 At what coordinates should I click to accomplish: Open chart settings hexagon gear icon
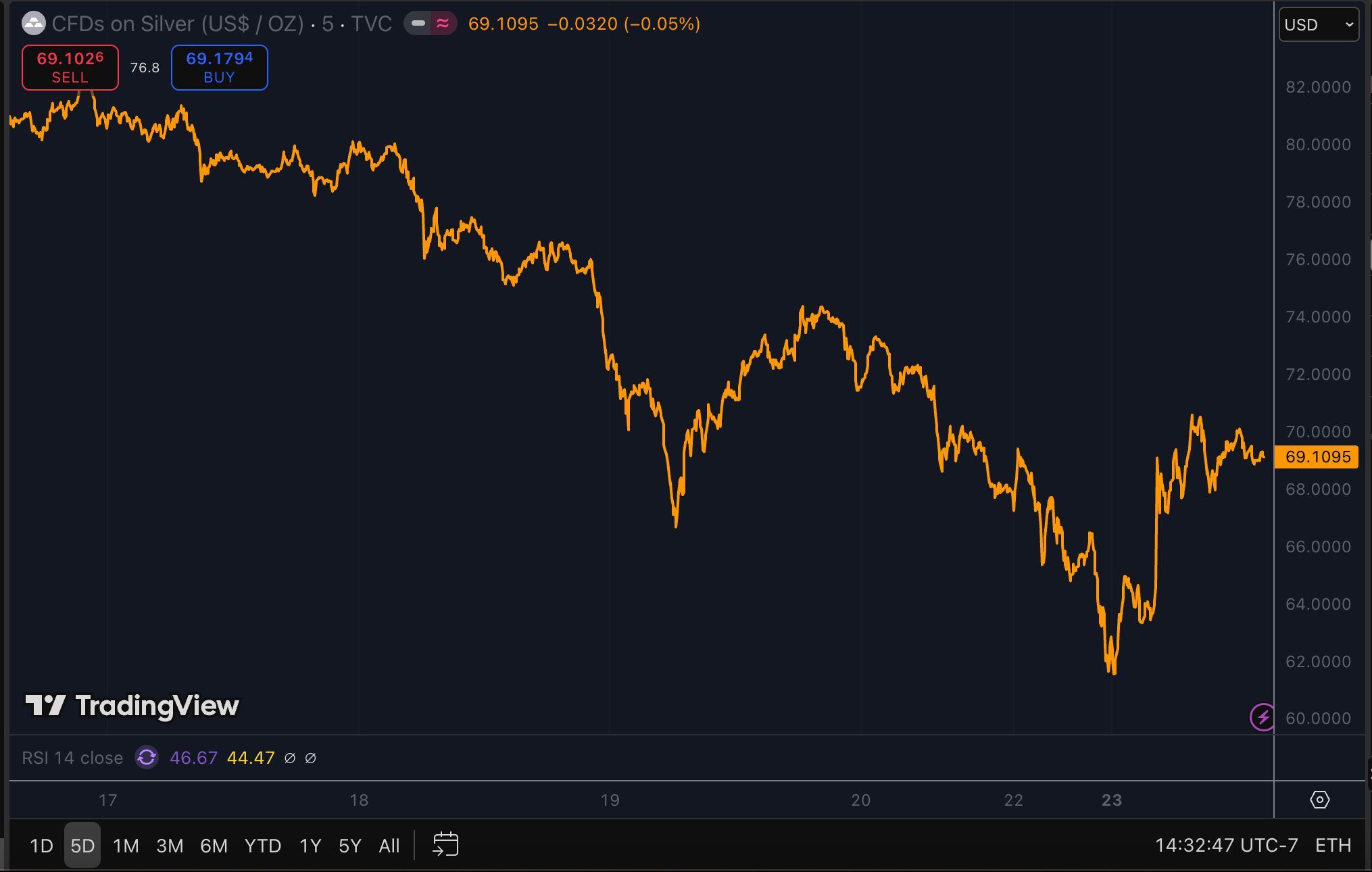(1319, 800)
